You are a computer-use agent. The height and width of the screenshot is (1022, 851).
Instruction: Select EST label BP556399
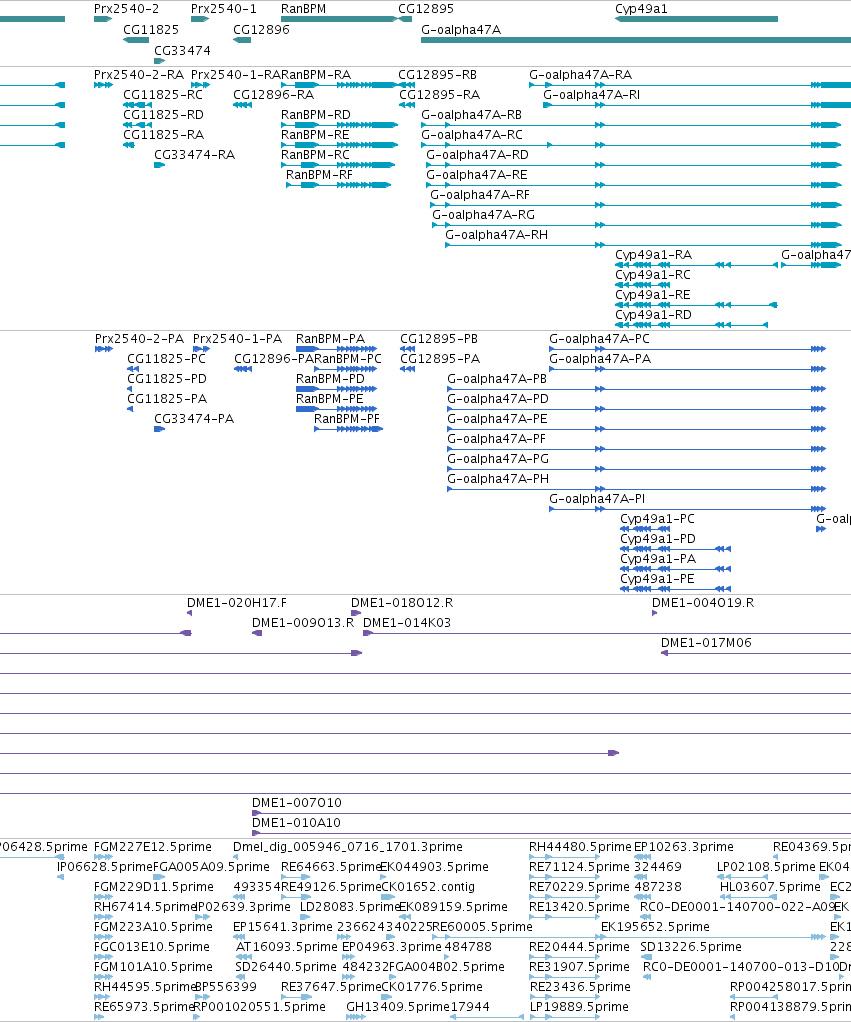tap(226, 987)
